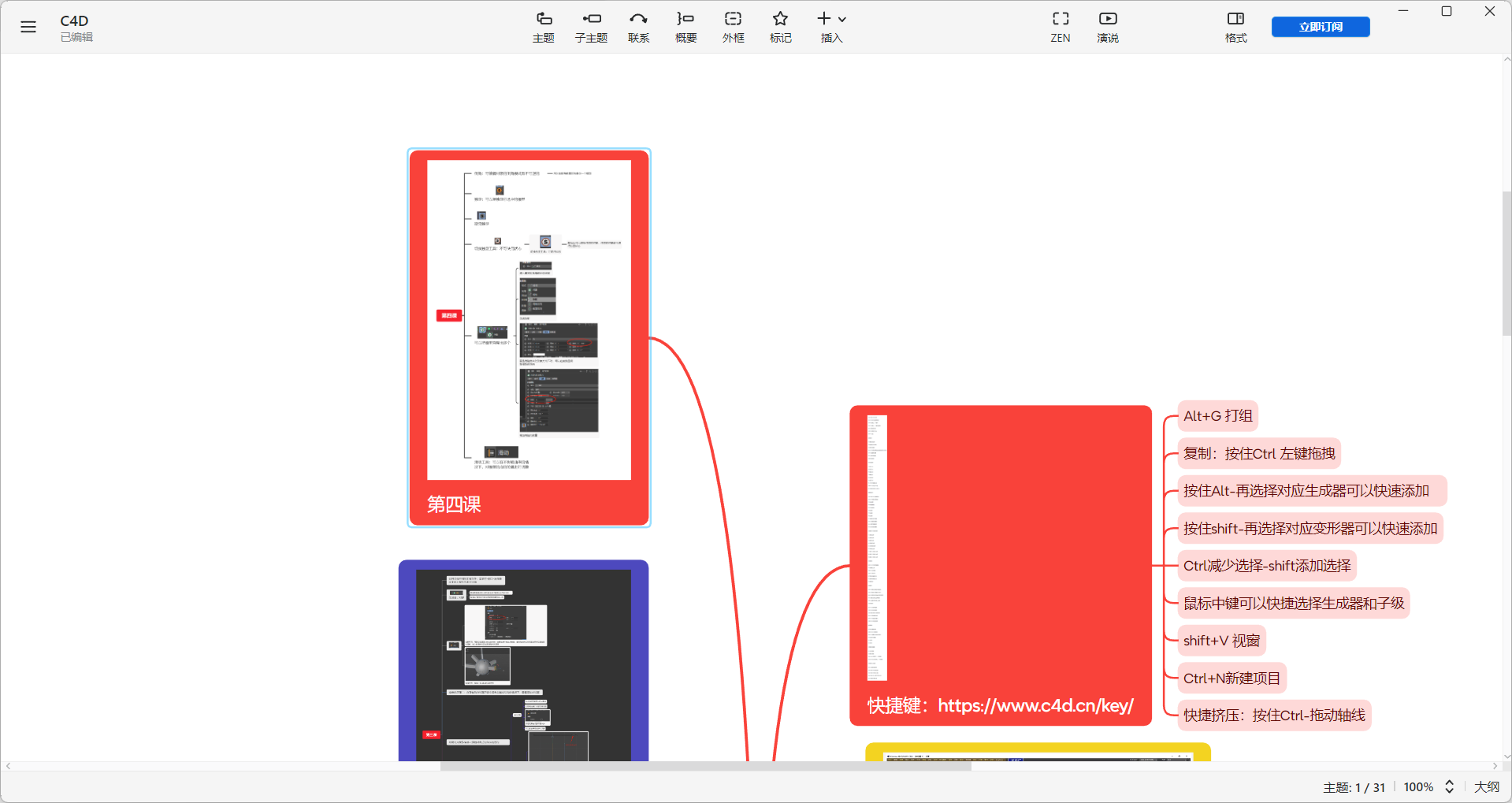Open the hamburger main menu

pos(28,27)
